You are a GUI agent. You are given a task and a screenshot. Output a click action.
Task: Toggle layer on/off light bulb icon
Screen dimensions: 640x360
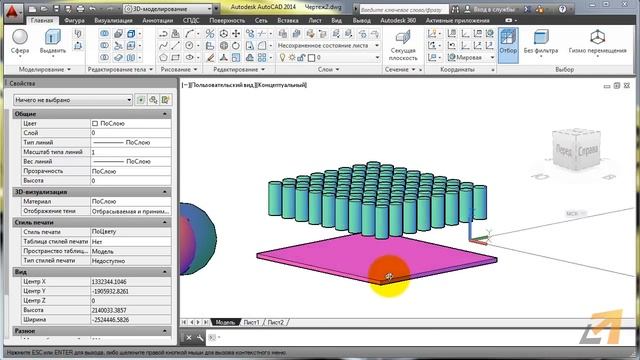(282, 58)
